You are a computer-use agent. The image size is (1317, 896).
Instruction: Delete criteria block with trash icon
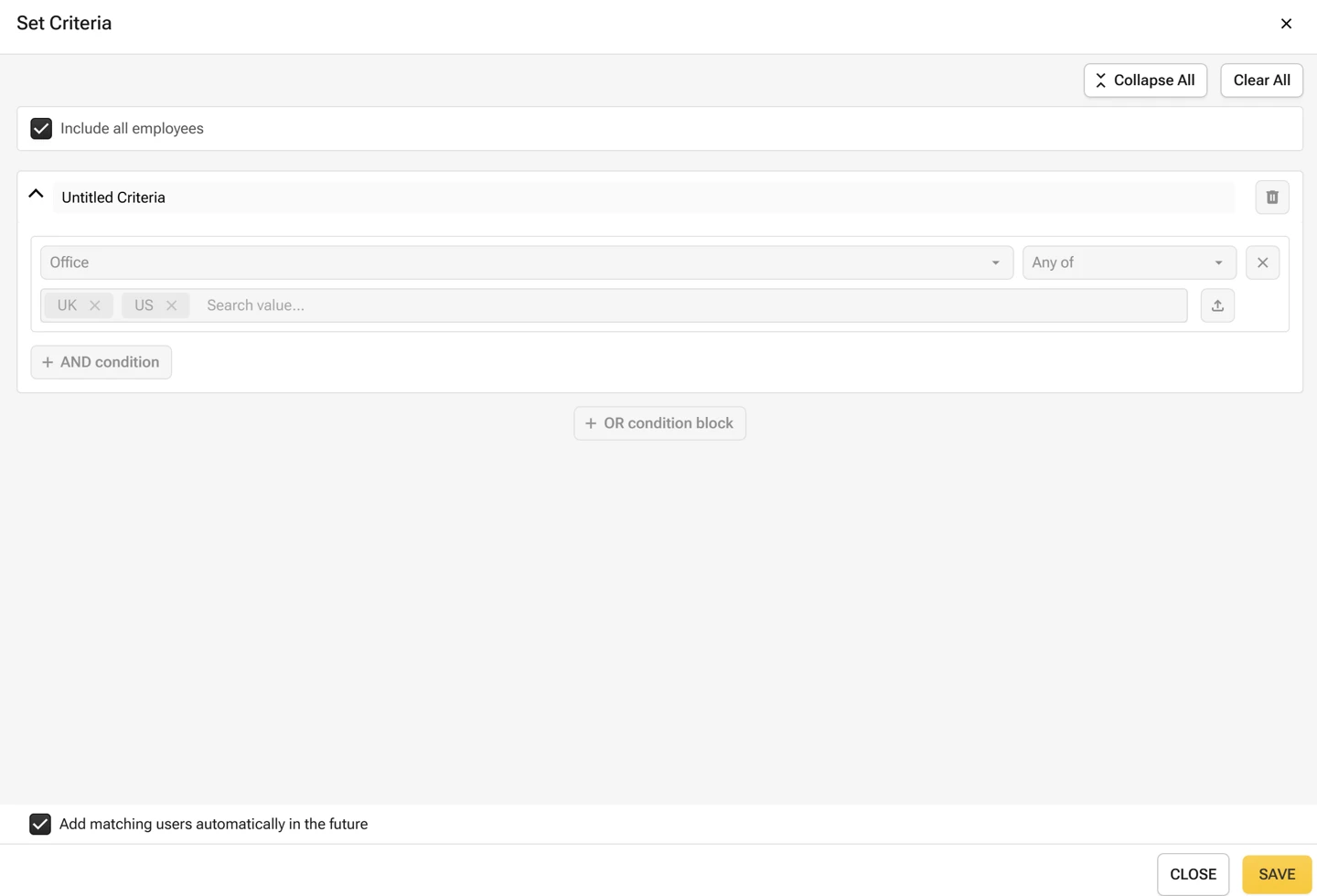(1271, 197)
